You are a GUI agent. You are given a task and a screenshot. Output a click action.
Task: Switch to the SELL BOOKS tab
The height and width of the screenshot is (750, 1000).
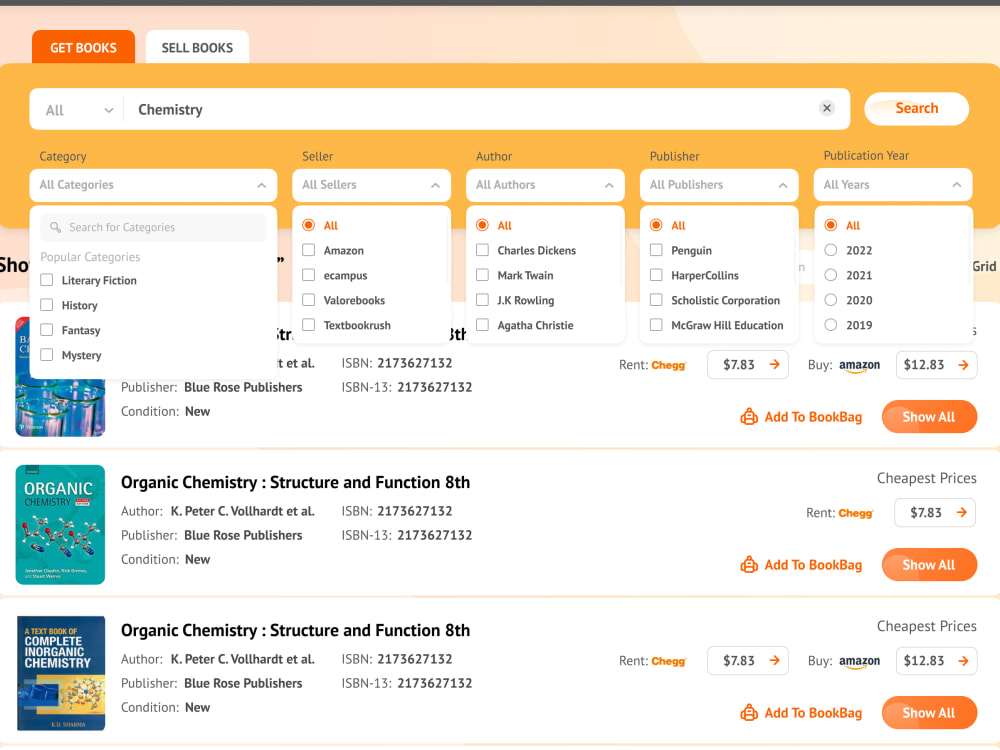tap(197, 47)
